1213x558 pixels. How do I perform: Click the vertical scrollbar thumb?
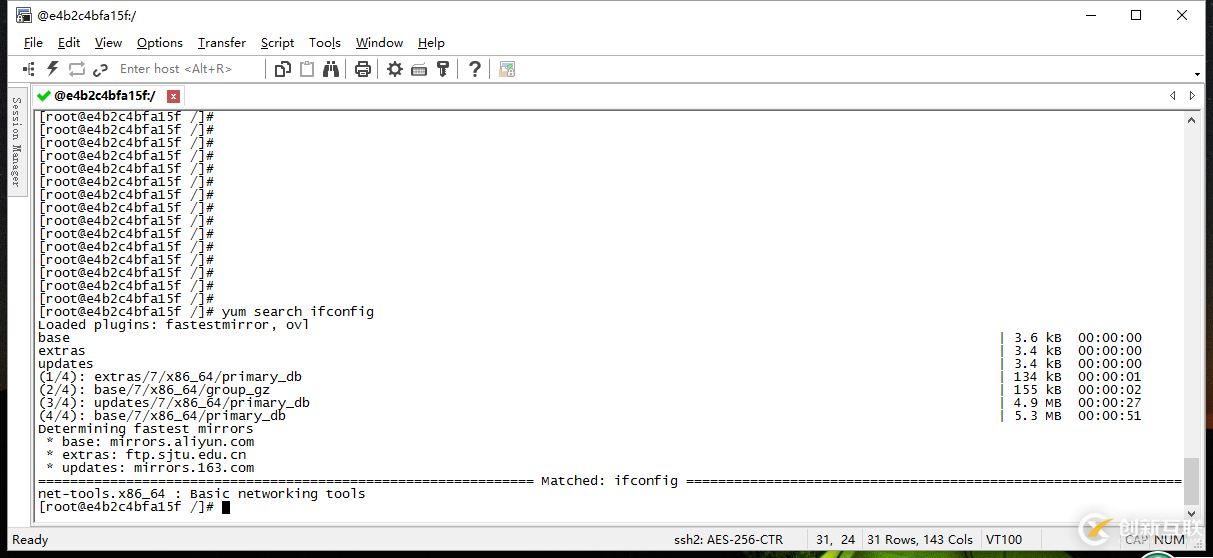pyautogui.click(x=1190, y=482)
